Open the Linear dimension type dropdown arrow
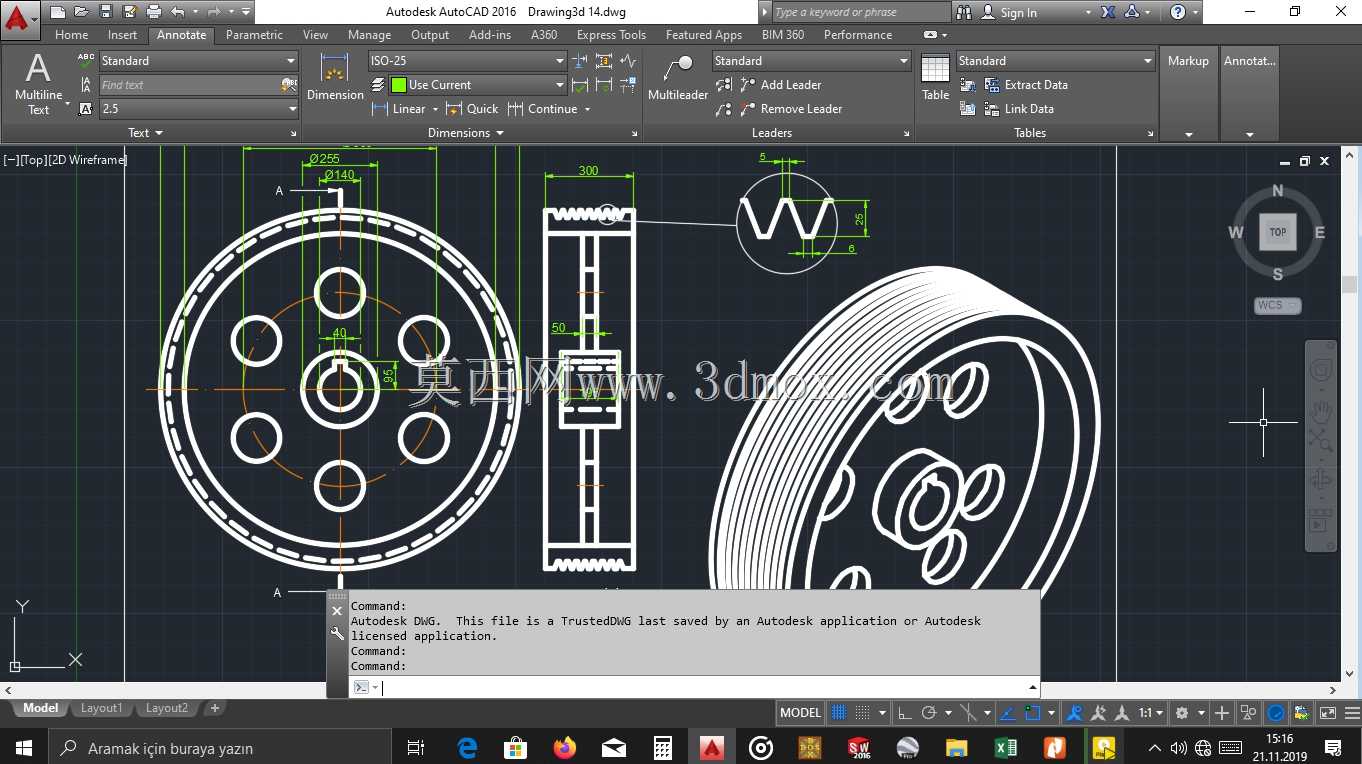Screen dimensions: 1362x764 pos(435,109)
